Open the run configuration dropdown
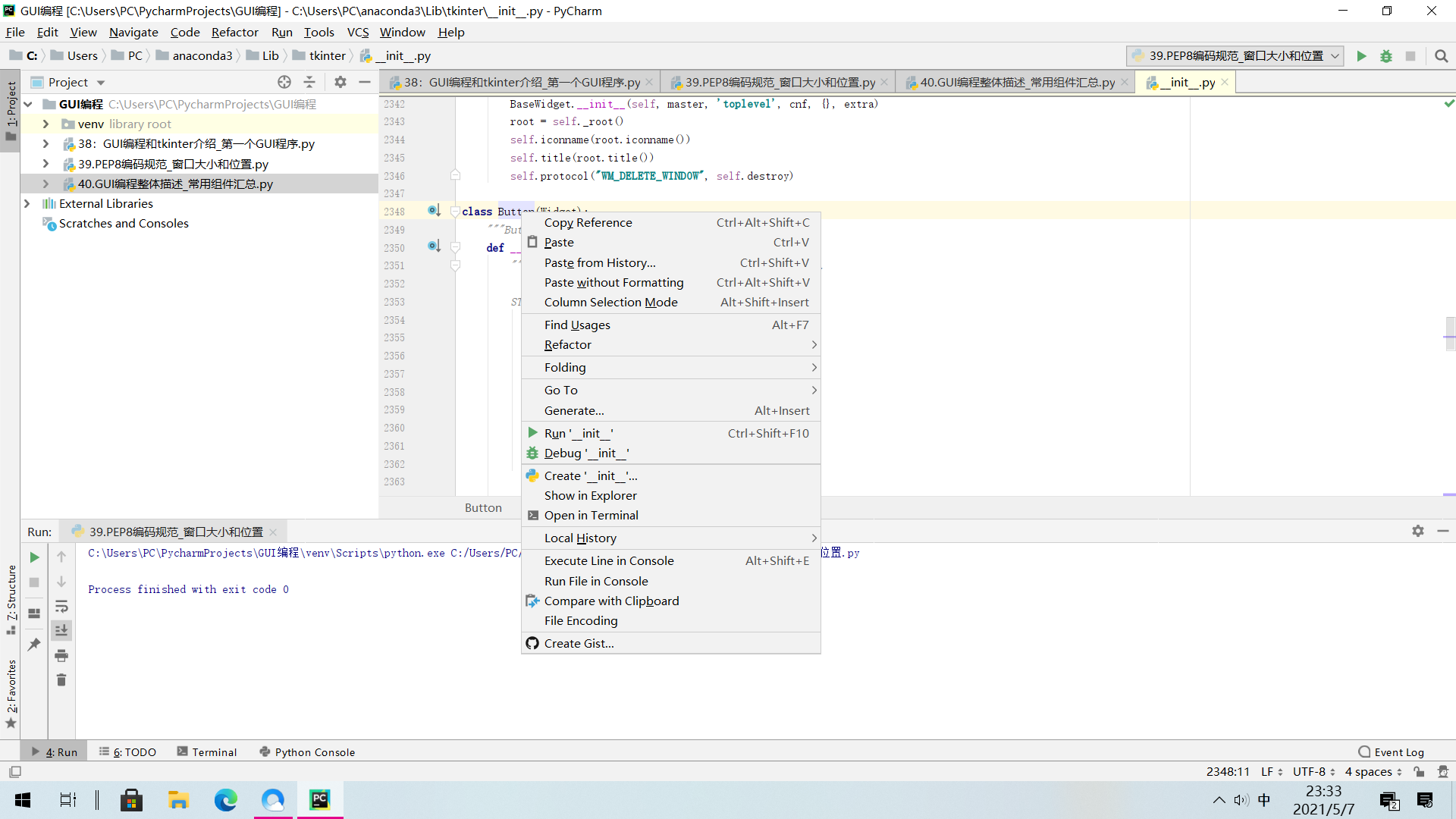This screenshot has height=819, width=1456. tap(1235, 56)
